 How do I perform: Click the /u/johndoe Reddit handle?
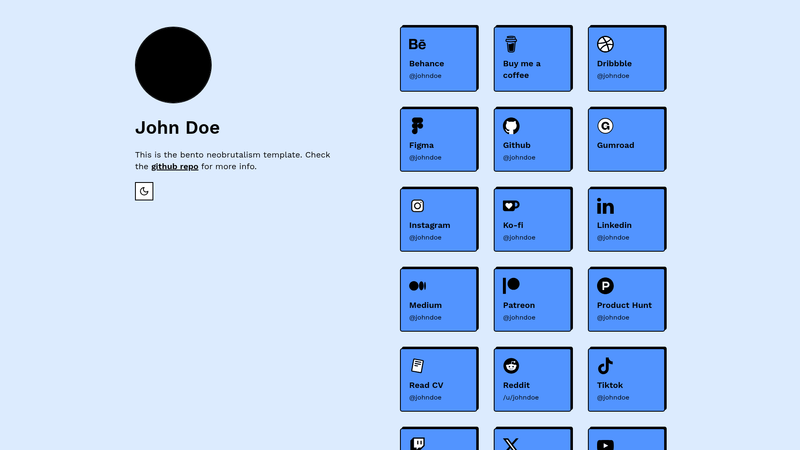point(521,397)
